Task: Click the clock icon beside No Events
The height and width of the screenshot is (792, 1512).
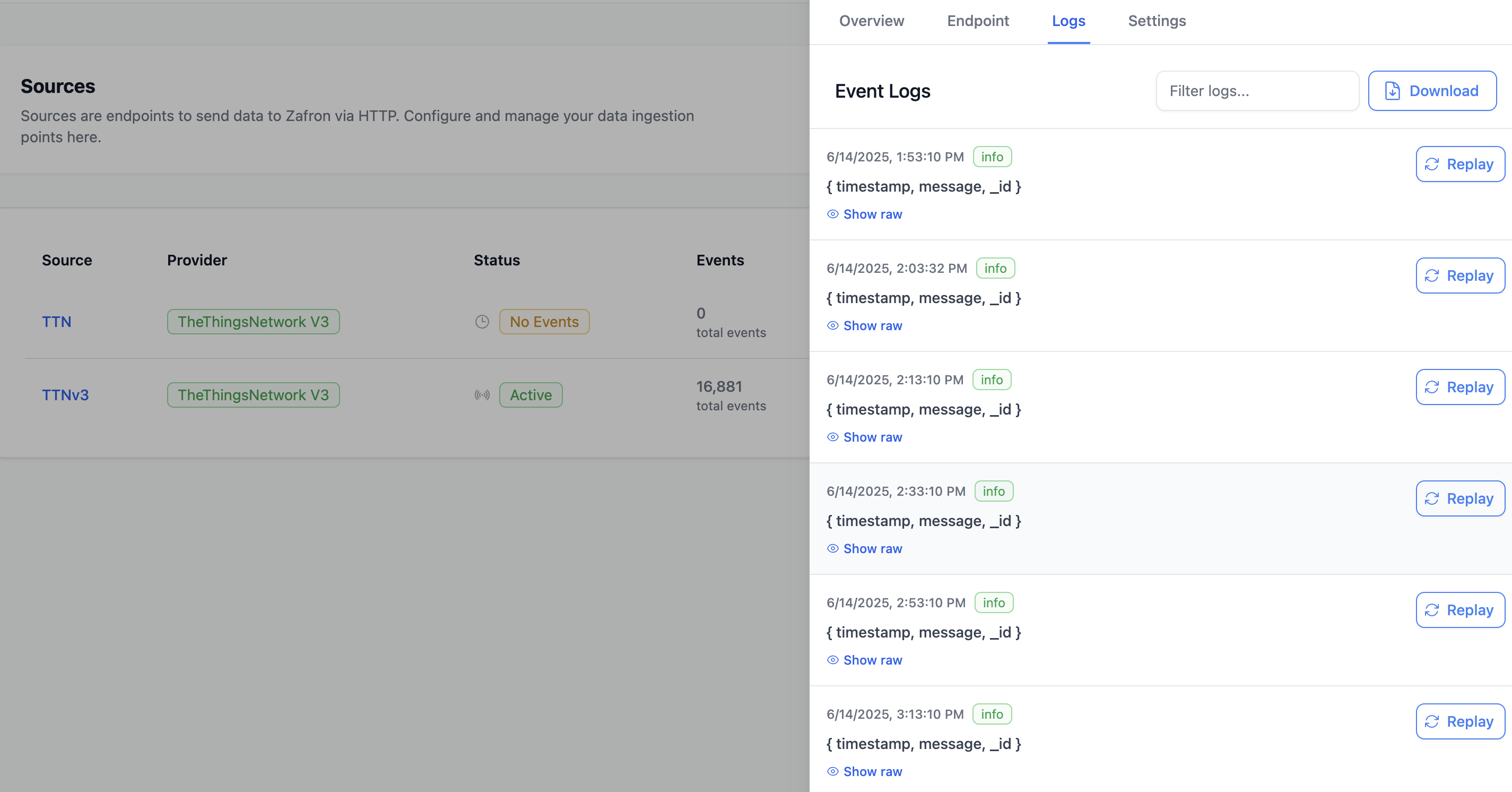Action: coord(482,322)
